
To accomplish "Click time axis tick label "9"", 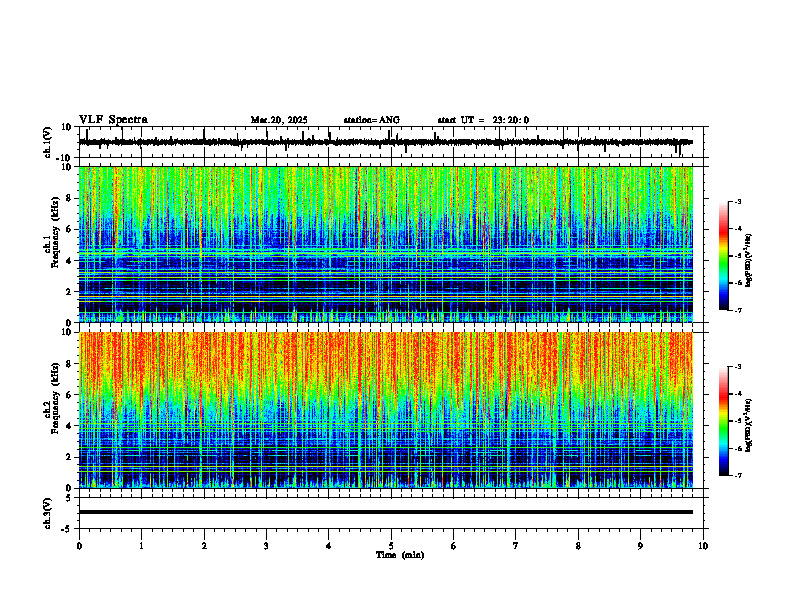I will tap(640, 546).
